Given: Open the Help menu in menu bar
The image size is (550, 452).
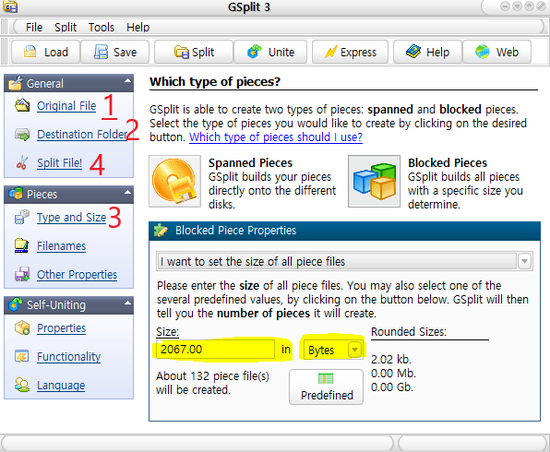Looking at the screenshot, I should pyautogui.click(x=138, y=27).
